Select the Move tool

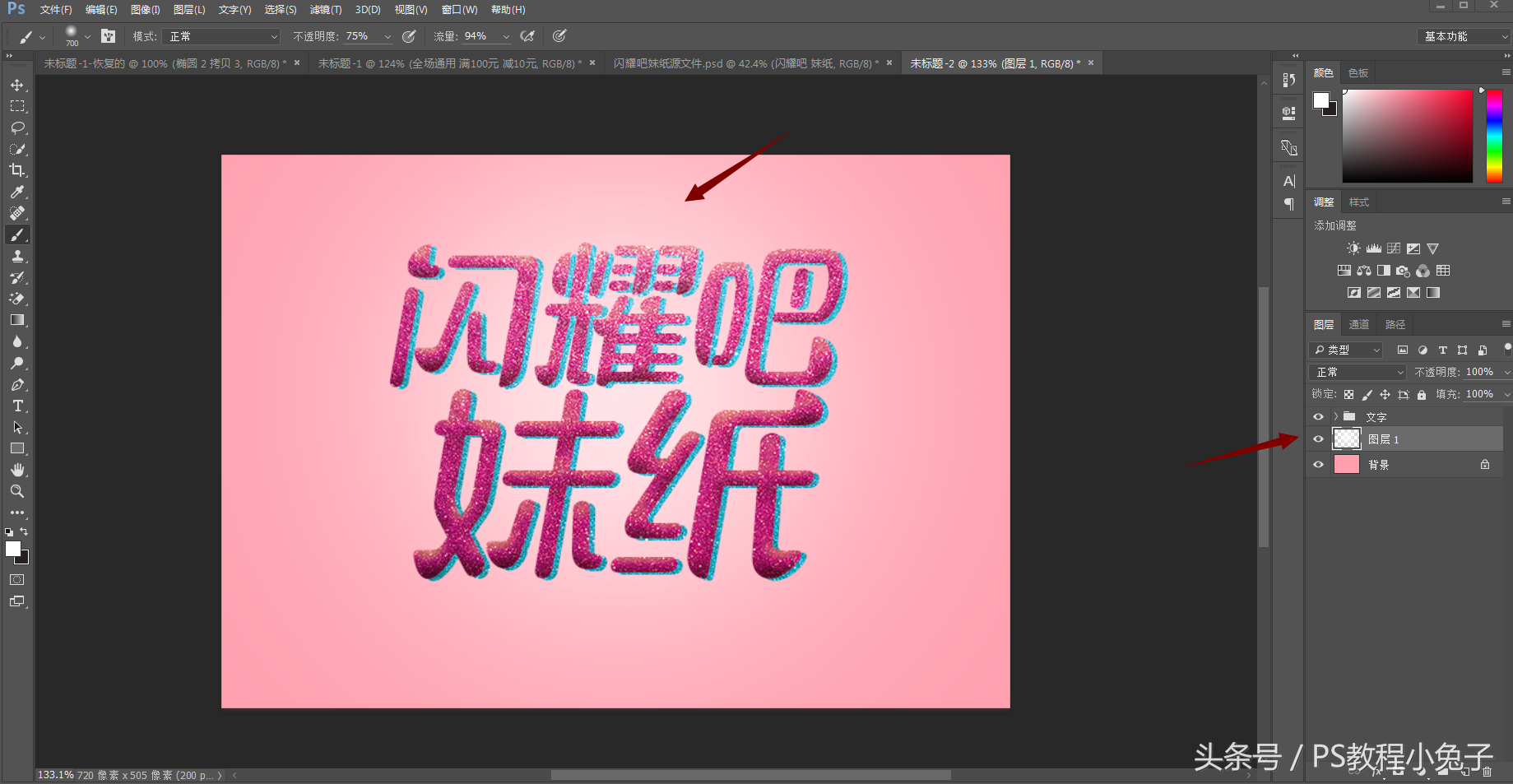[17, 84]
